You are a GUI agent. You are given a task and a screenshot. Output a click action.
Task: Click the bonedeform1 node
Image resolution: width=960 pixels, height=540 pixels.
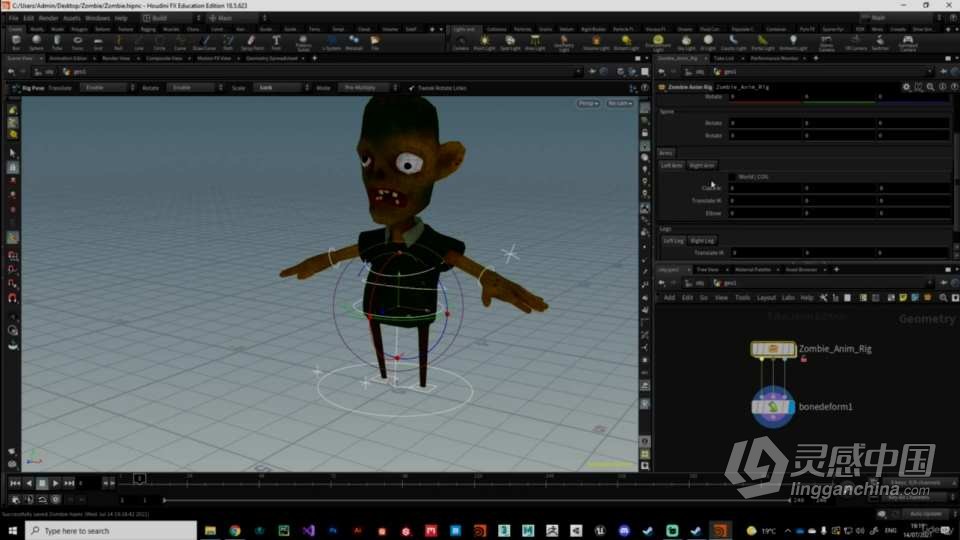tap(773, 407)
